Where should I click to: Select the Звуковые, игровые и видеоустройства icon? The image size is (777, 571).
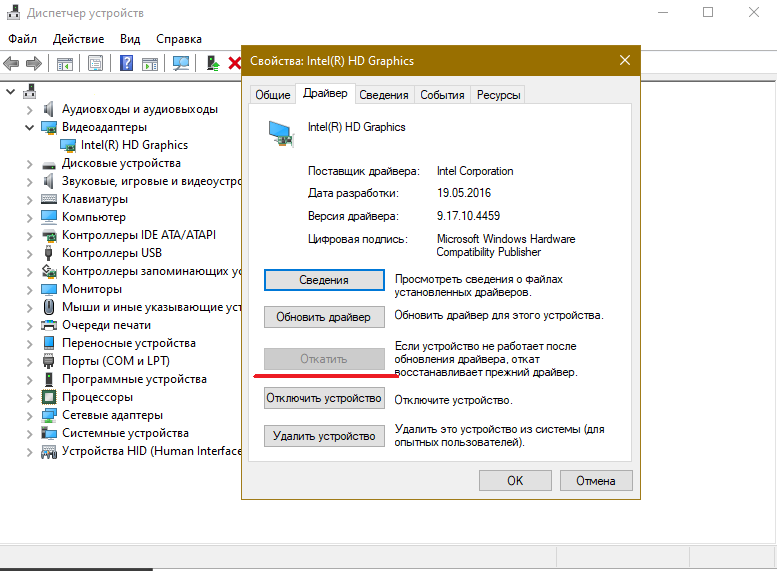tap(49, 181)
